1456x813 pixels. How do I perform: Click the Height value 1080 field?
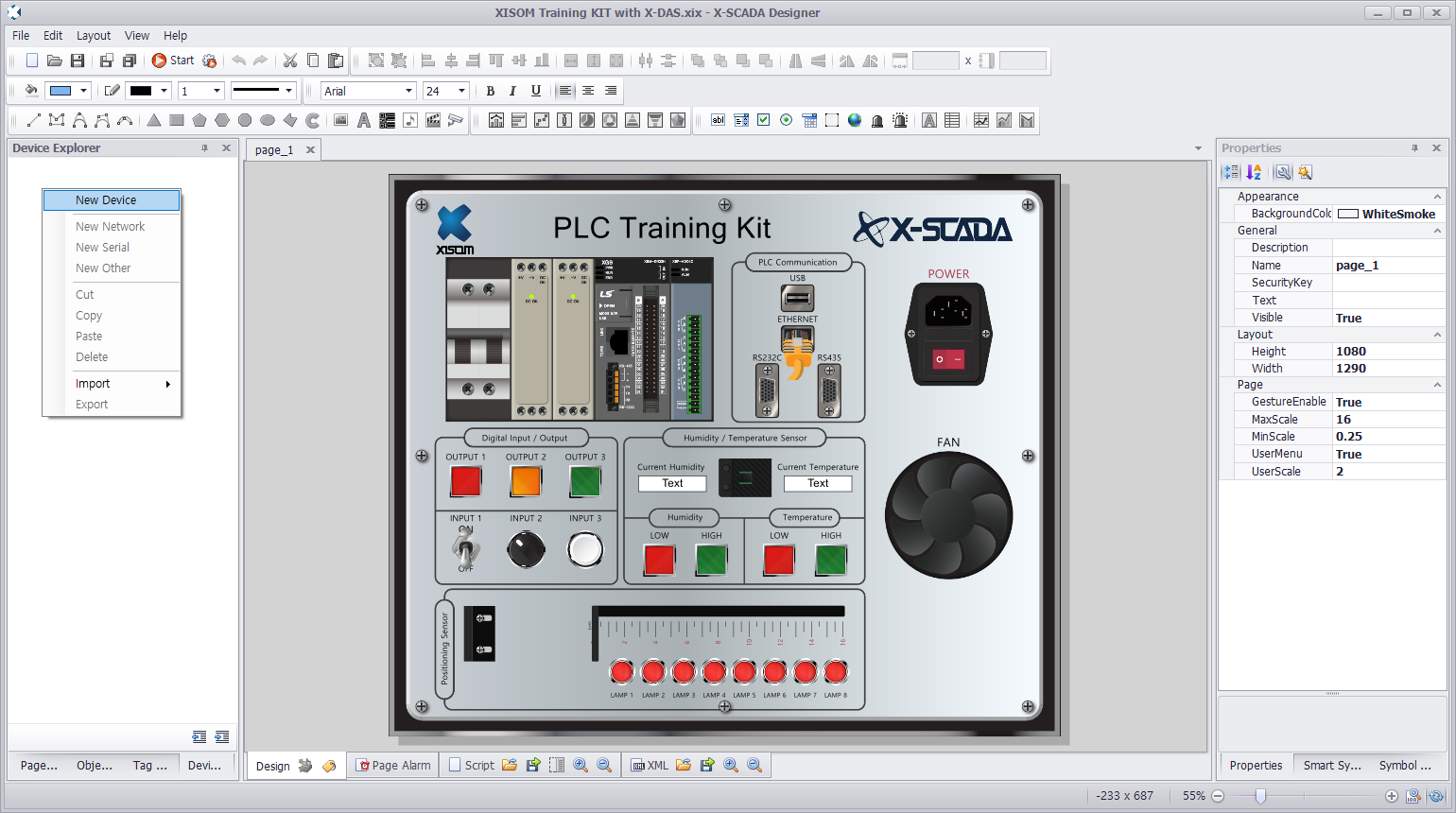(x=1389, y=352)
